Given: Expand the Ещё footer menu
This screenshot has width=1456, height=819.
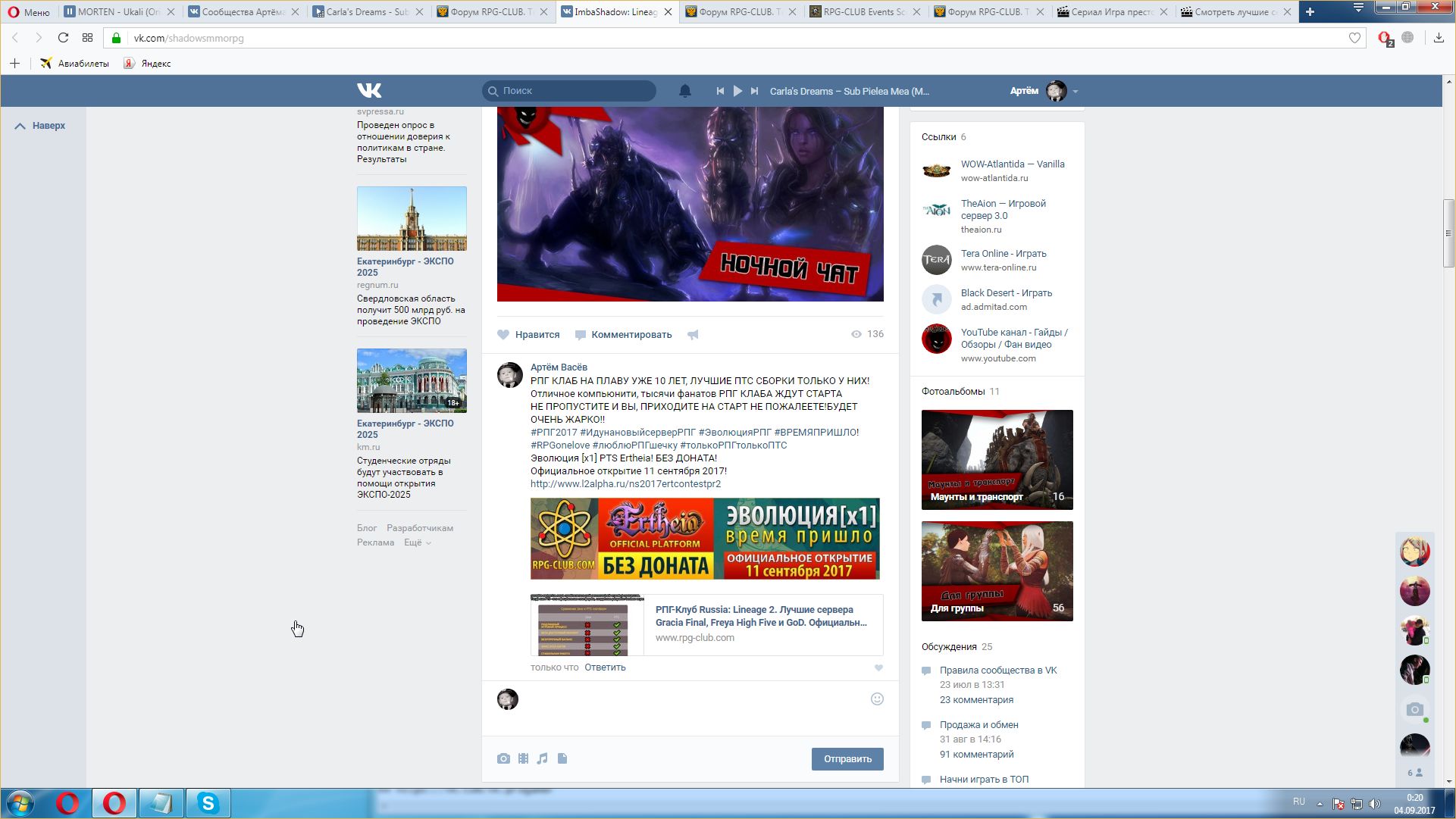Looking at the screenshot, I should pyautogui.click(x=417, y=542).
